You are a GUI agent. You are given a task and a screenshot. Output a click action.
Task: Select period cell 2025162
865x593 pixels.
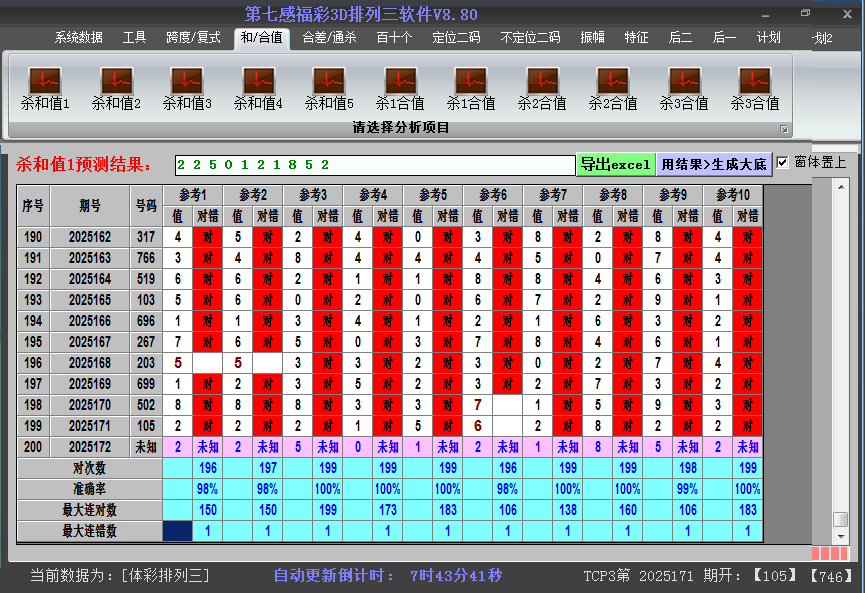coord(90,237)
